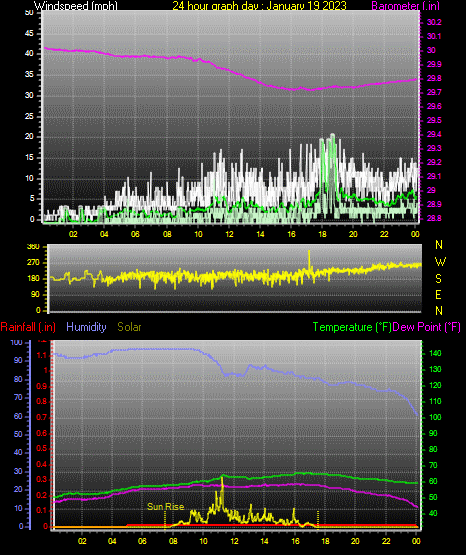Click the 'W' compass direction label
466x555 pixels.
tap(440, 262)
